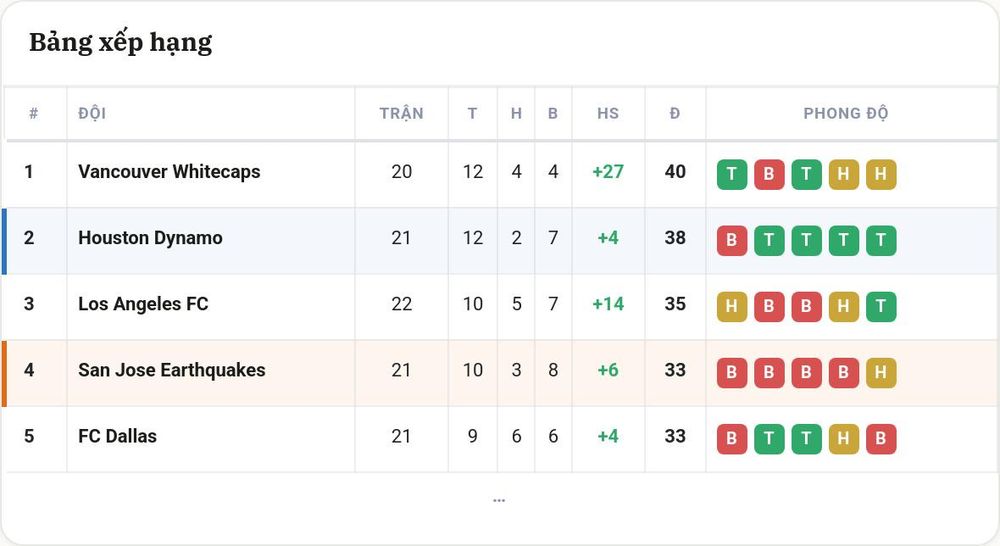Click Los Angeles FC's first yellow H badge
Viewport: 1000px width, 546px height.
tap(732, 306)
